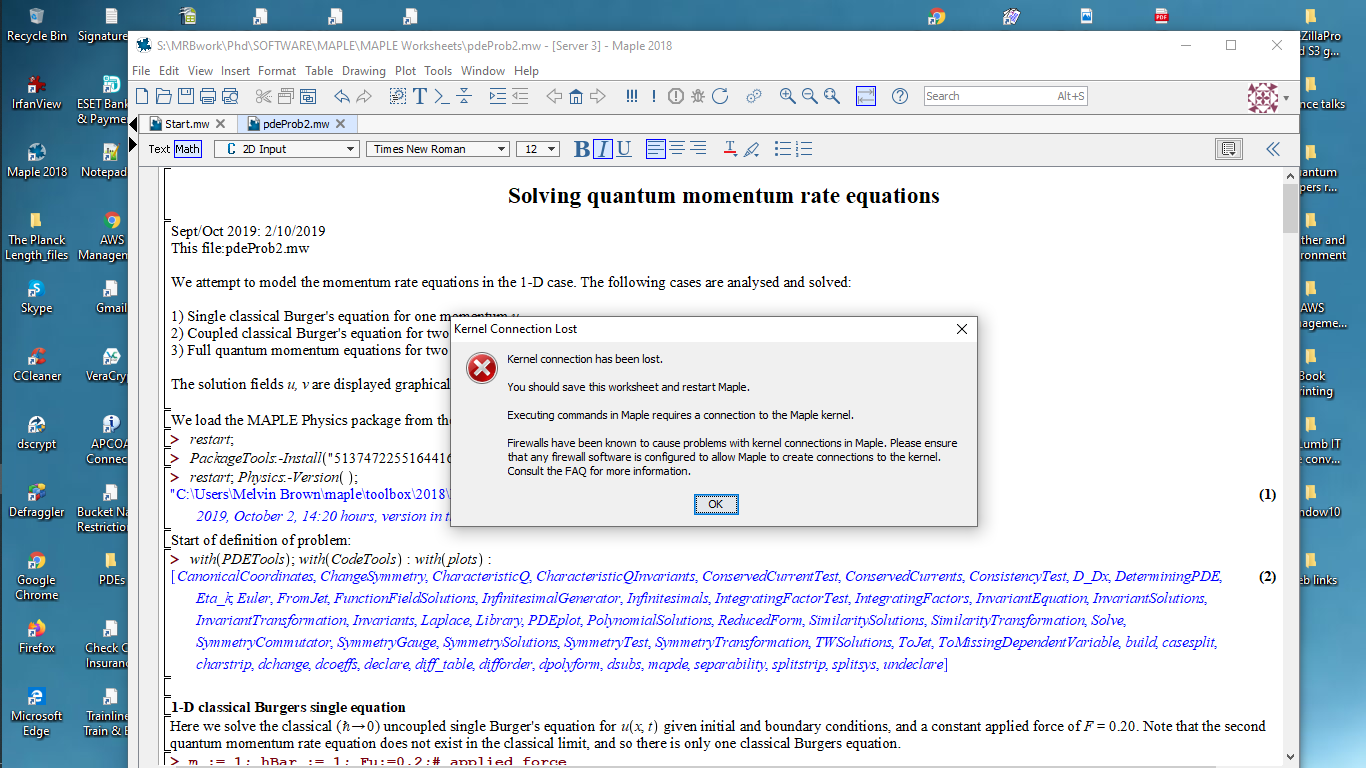Go forward with the right arrow icon
This screenshot has height=768, width=1366.
[597, 96]
